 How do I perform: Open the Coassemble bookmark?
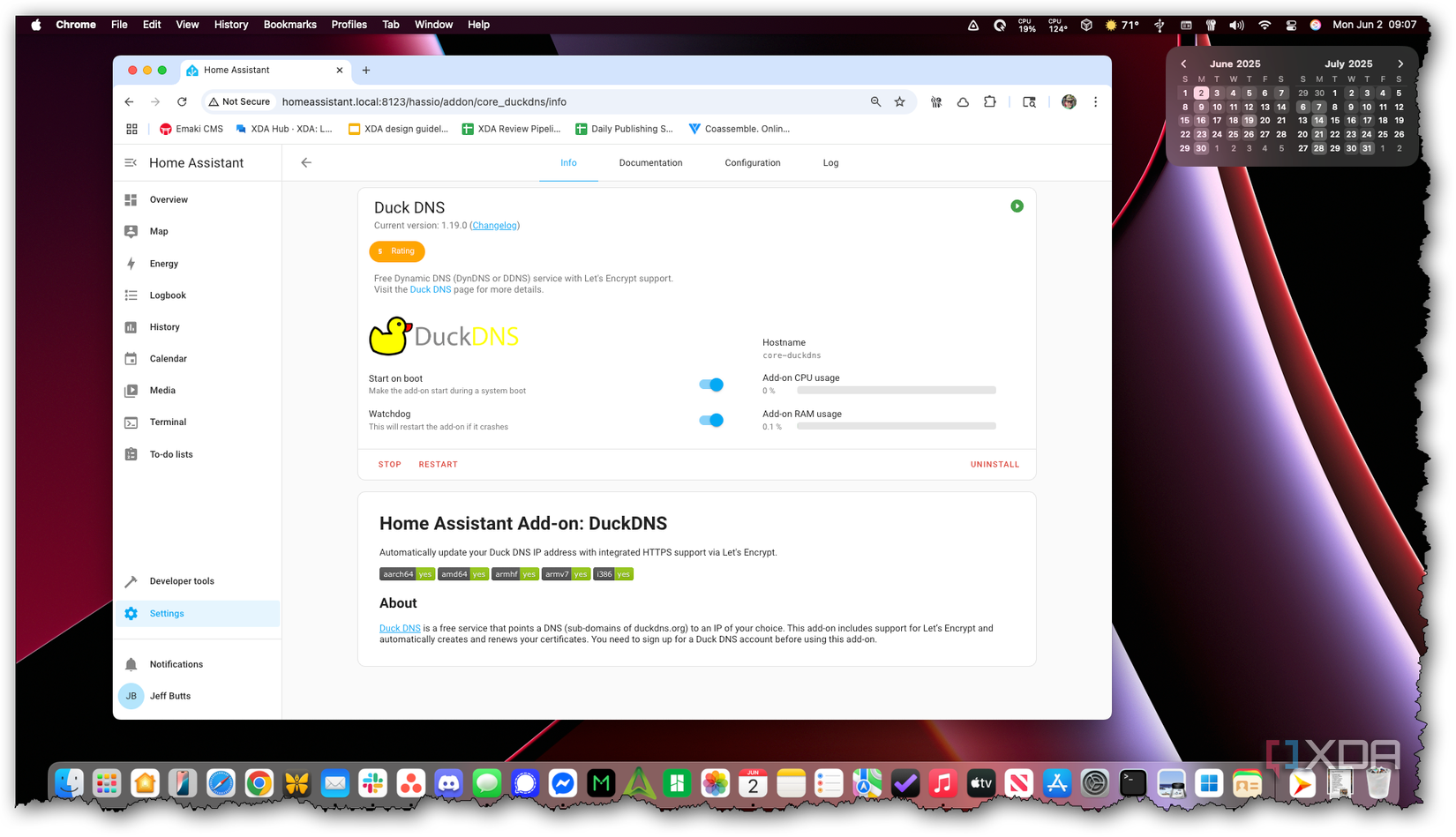tap(739, 129)
